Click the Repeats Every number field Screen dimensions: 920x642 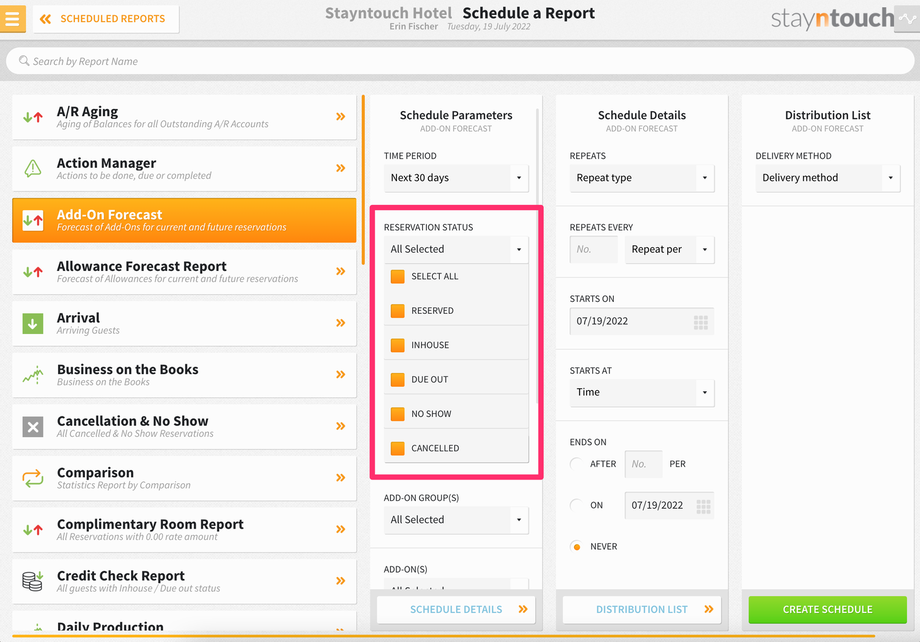[x=593, y=249]
